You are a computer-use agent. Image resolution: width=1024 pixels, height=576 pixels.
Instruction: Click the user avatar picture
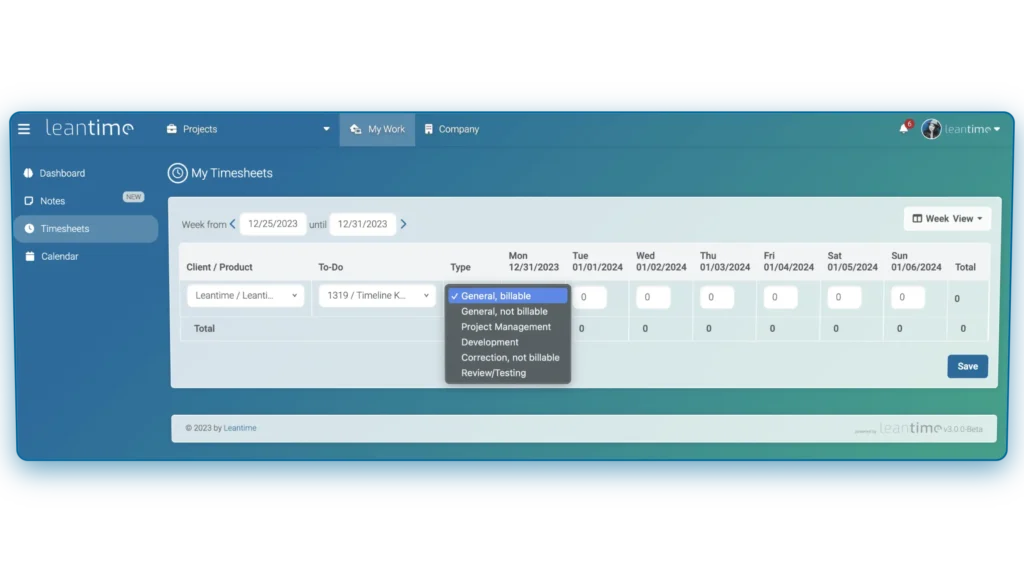click(931, 129)
